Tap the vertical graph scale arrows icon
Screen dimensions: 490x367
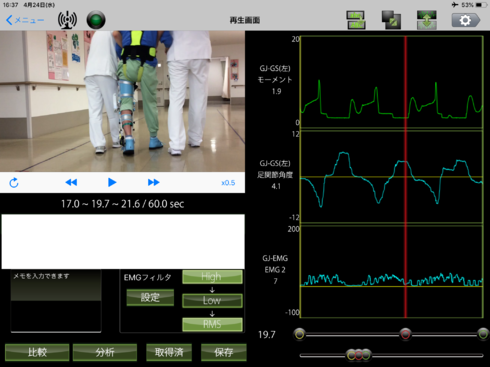[427, 20]
